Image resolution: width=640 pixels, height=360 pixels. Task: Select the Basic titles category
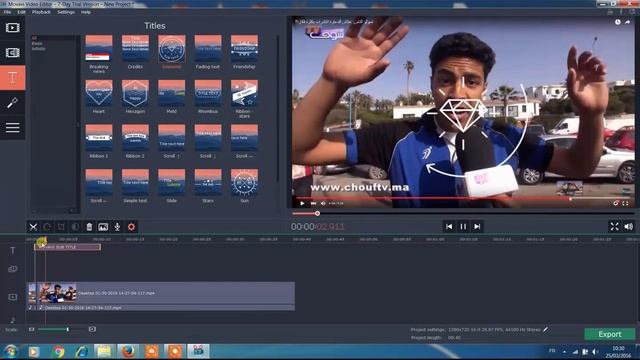pos(37,43)
